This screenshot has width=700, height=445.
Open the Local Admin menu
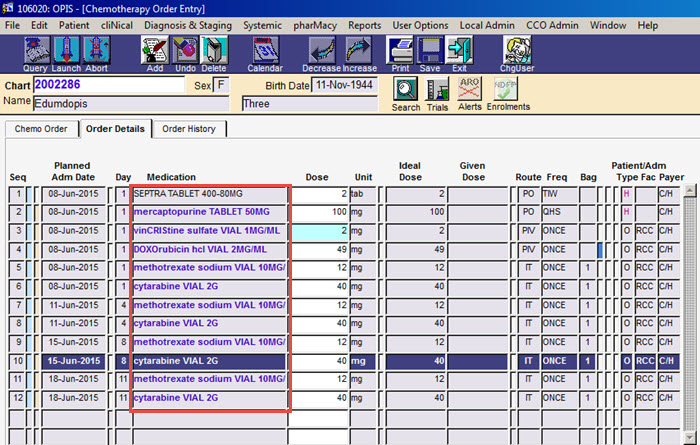pyautogui.click(x=487, y=25)
